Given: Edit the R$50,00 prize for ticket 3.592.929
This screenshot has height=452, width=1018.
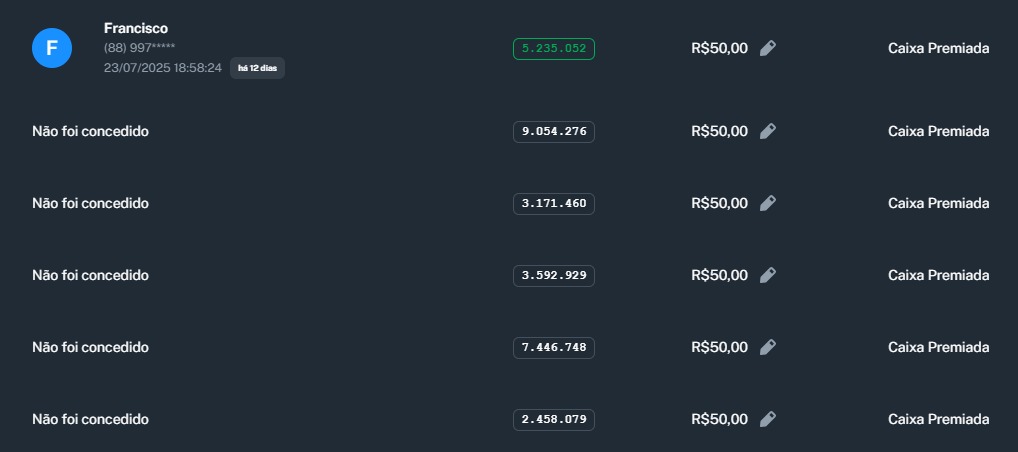Looking at the screenshot, I should (x=767, y=275).
